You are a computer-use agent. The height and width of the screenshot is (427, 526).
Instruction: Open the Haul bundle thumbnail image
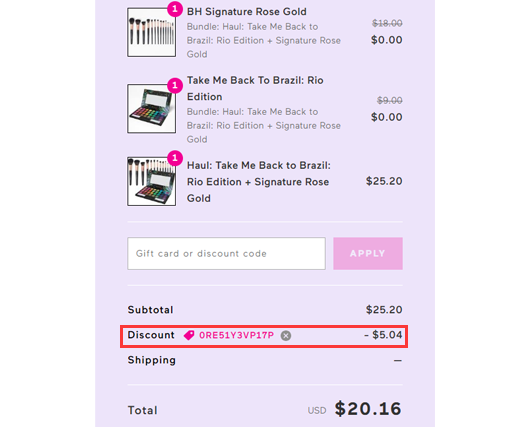[x=152, y=181]
